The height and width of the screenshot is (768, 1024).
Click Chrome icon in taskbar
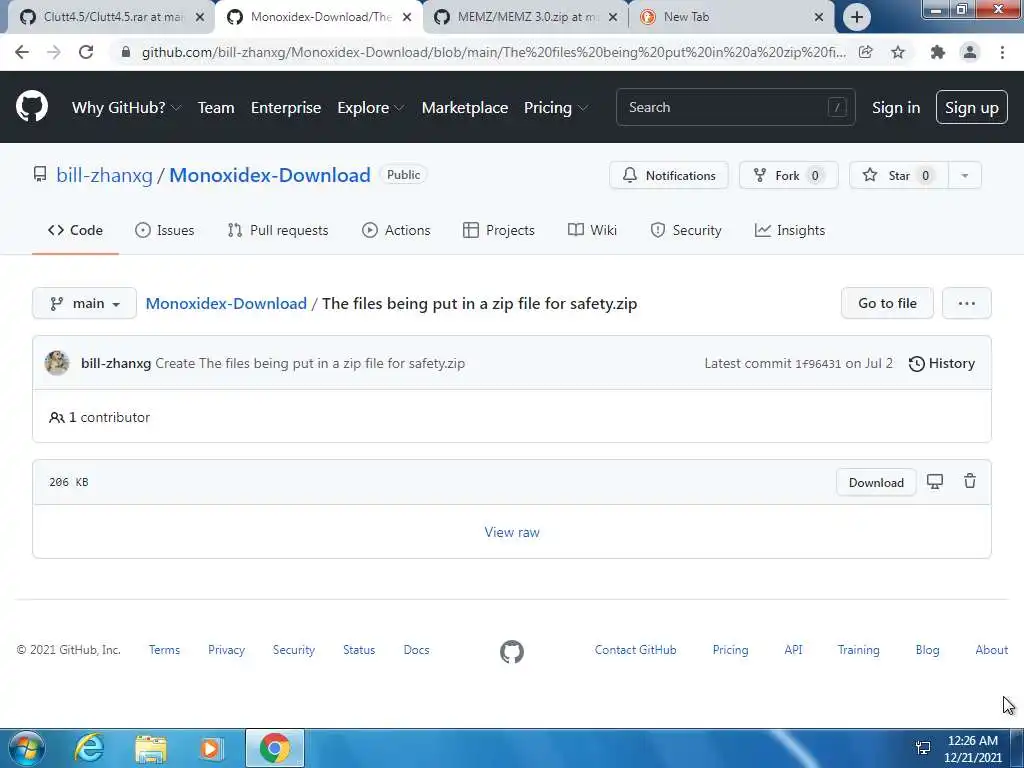pos(275,748)
